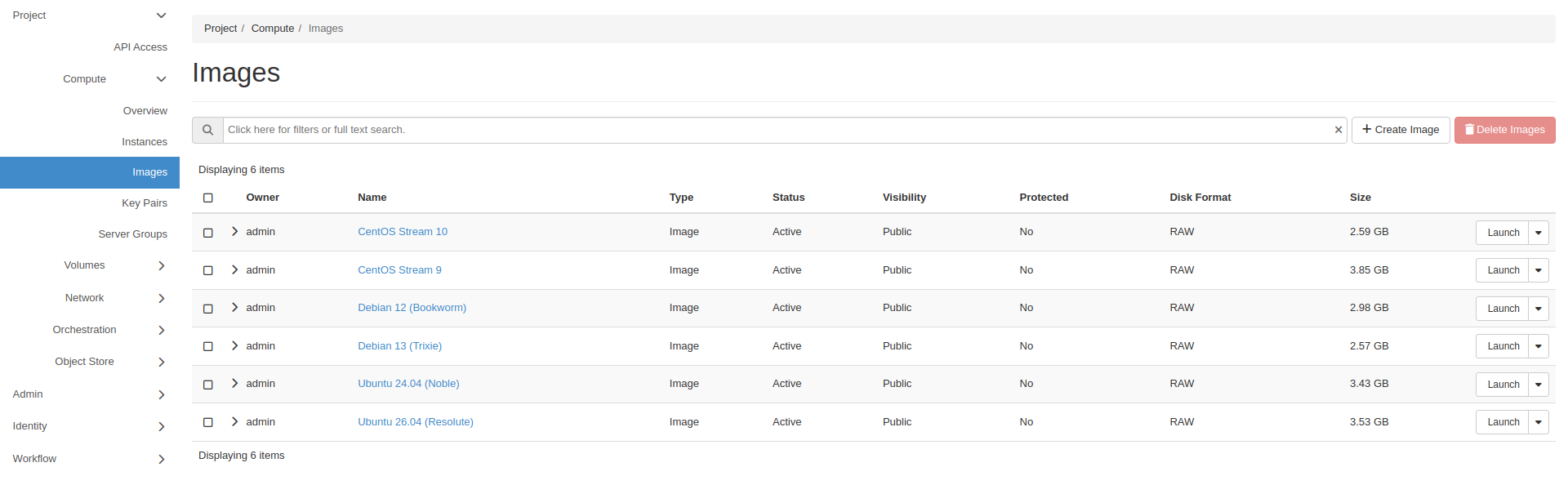Select Images in the sidebar
This screenshot has width=1568, height=485.
click(x=90, y=172)
